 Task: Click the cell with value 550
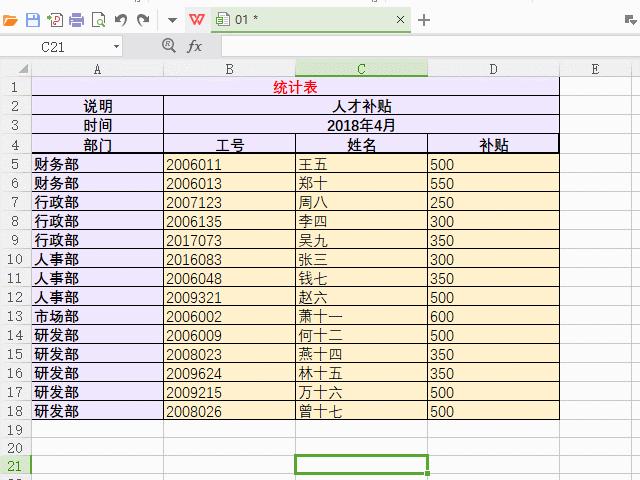[493, 183]
